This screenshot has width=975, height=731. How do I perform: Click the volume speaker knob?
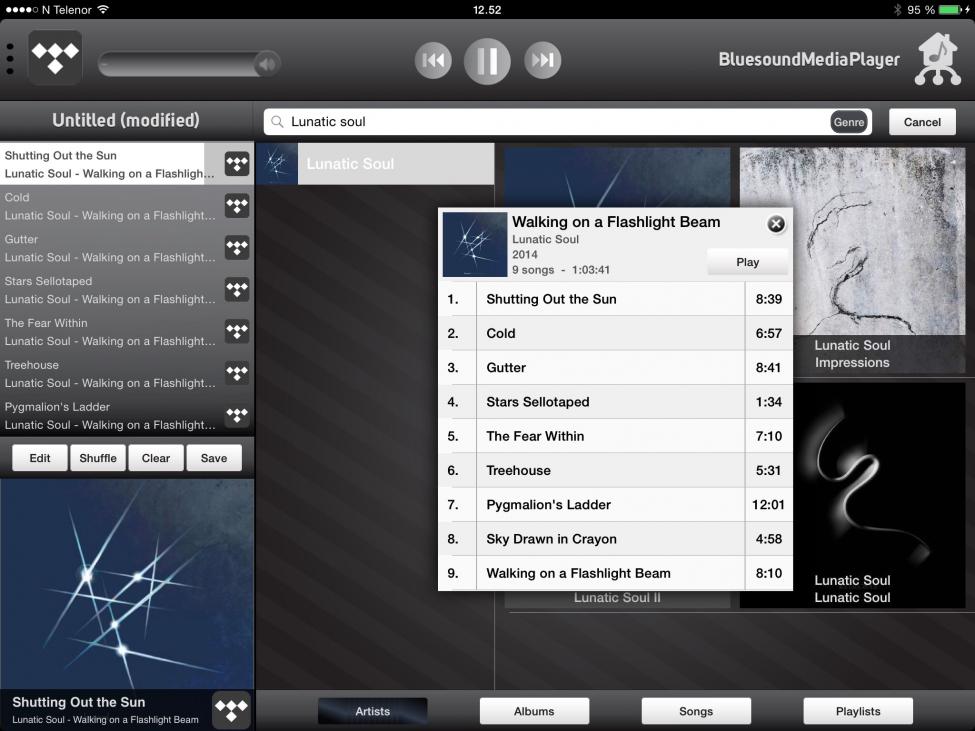coord(267,63)
